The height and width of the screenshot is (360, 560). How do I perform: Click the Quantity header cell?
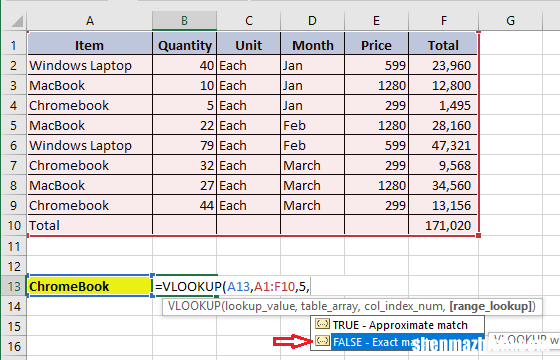pos(184,45)
